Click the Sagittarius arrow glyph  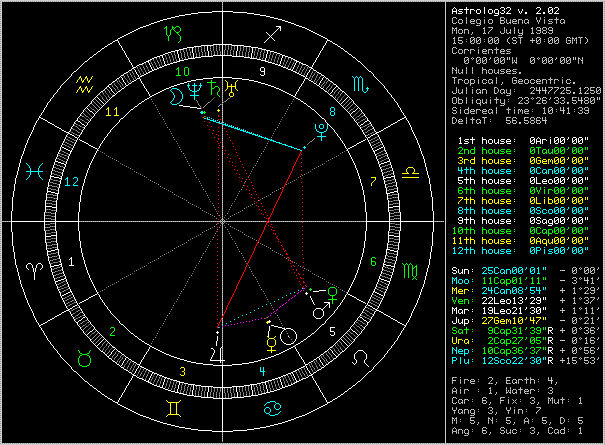[273, 34]
